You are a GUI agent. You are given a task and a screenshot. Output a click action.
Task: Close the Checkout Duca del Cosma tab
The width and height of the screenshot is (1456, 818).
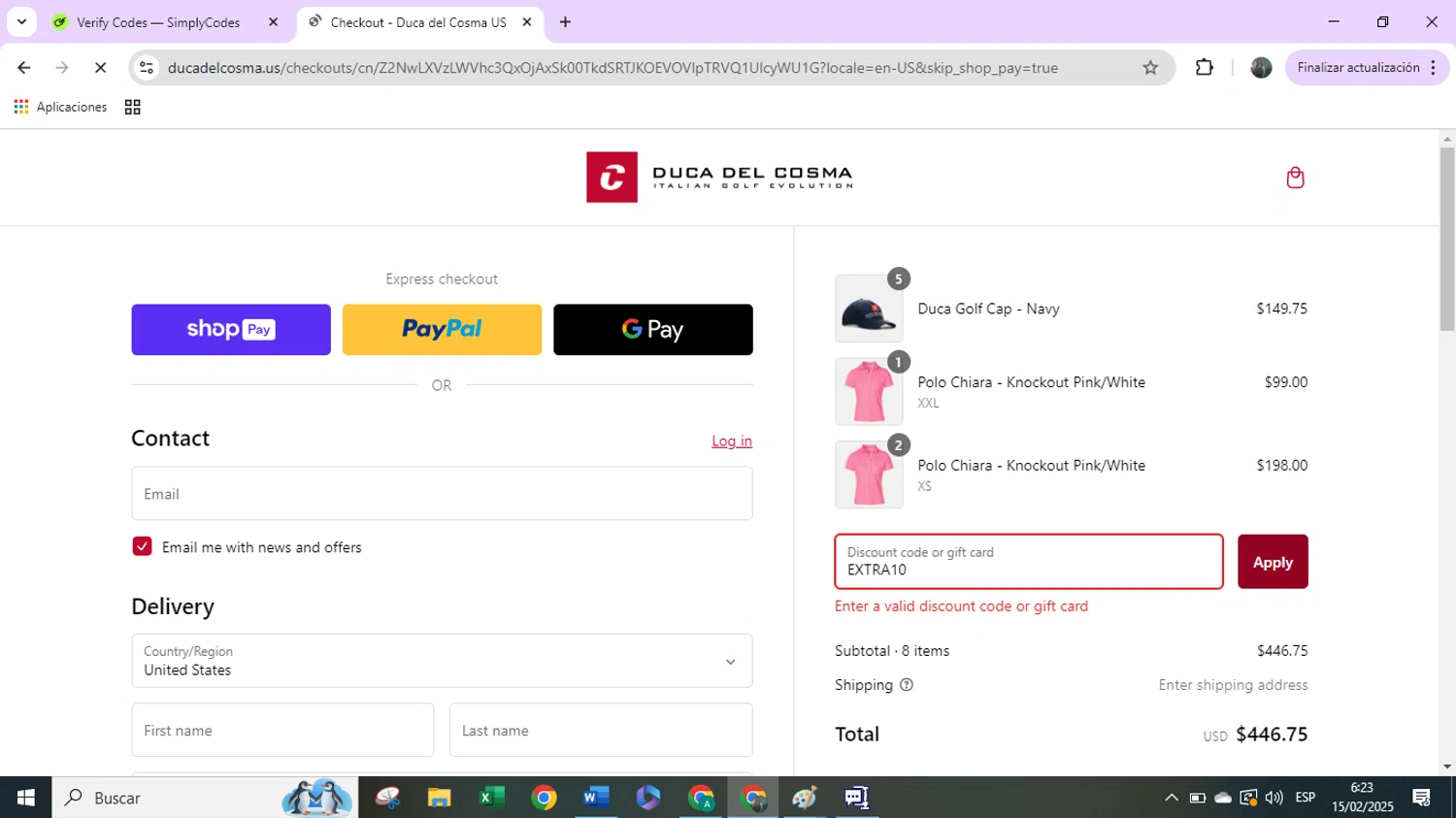(527, 22)
